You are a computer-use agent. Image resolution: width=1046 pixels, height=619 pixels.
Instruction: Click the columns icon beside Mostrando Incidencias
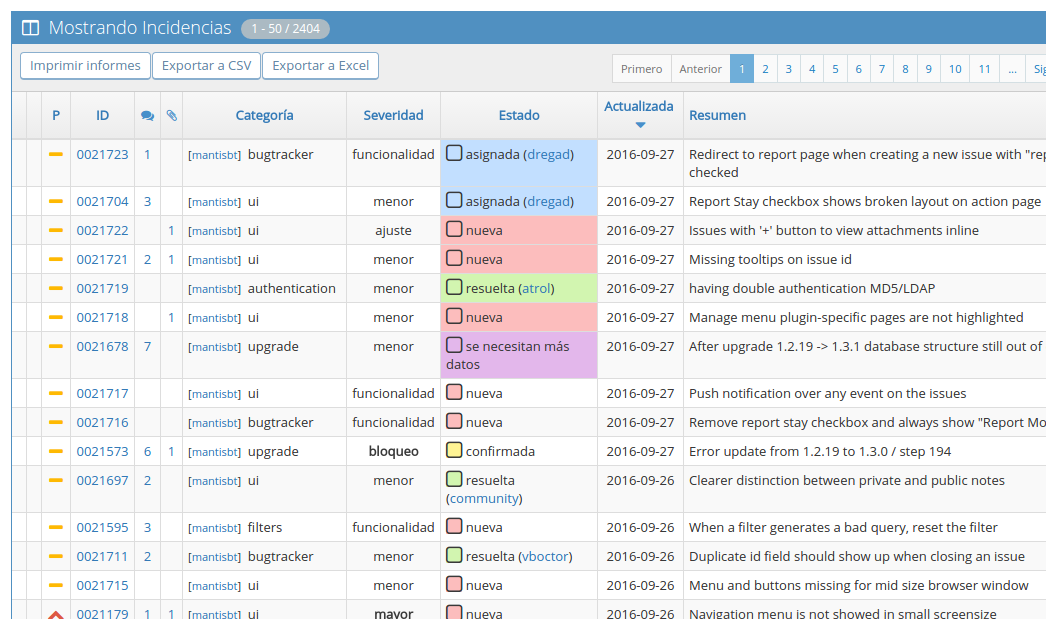pyautogui.click(x=31, y=28)
